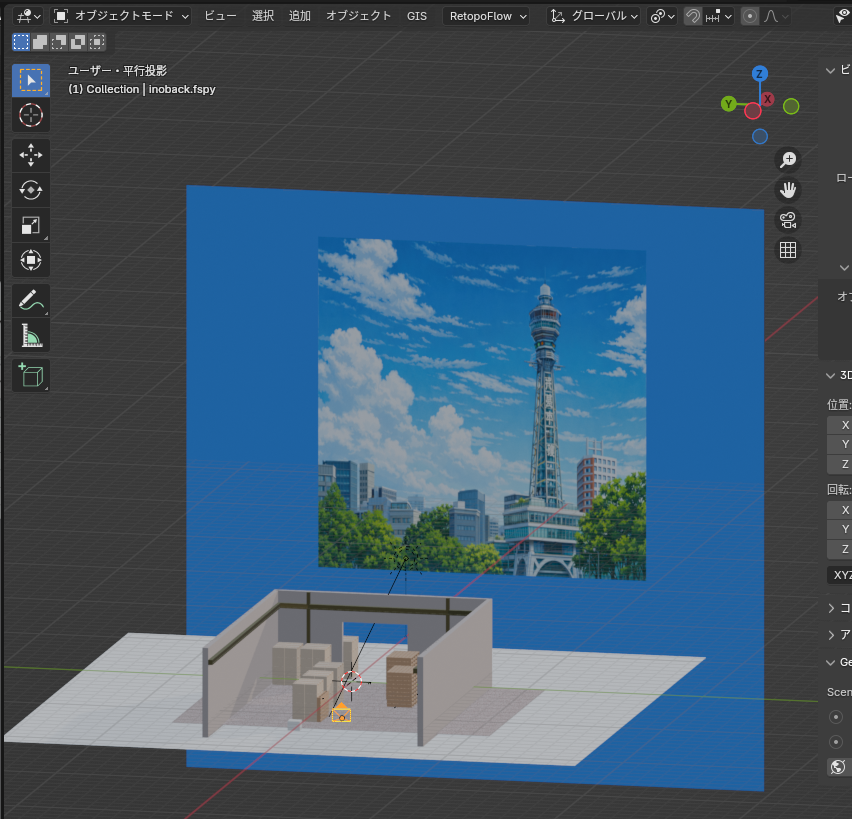The image size is (852, 819).
Task: Click the pan hand viewport button
Action: click(788, 190)
